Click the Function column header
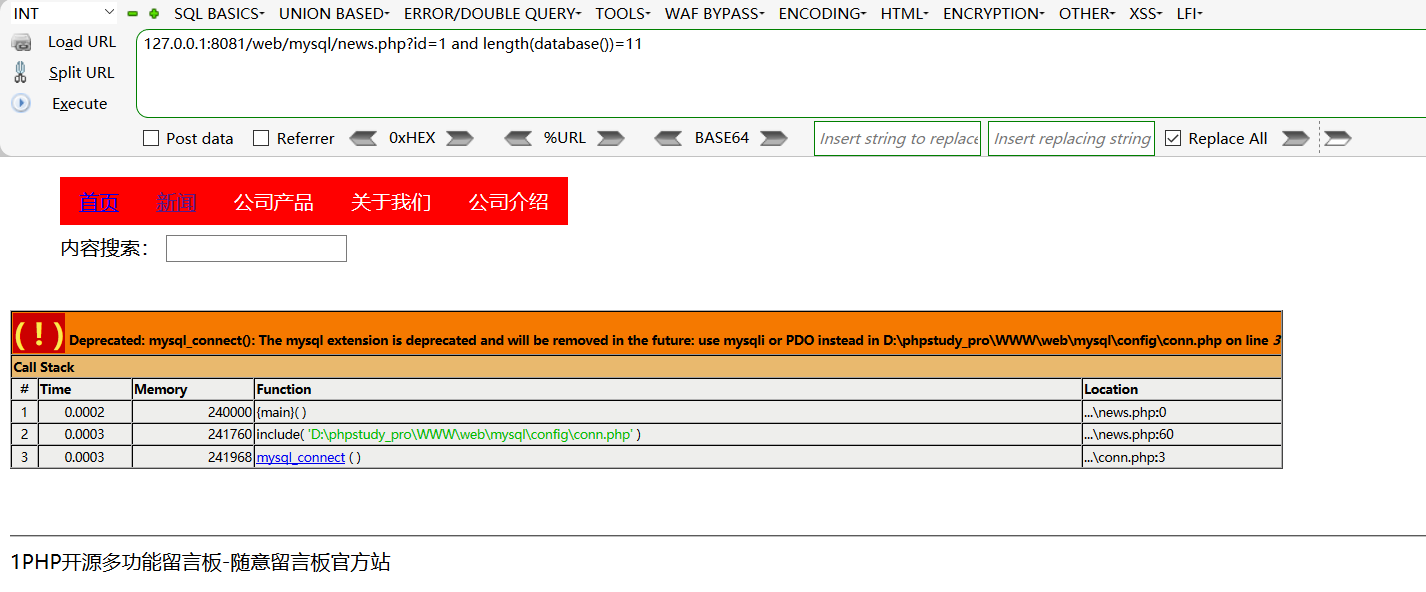The height and width of the screenshot is (592, 1426). 668,389
